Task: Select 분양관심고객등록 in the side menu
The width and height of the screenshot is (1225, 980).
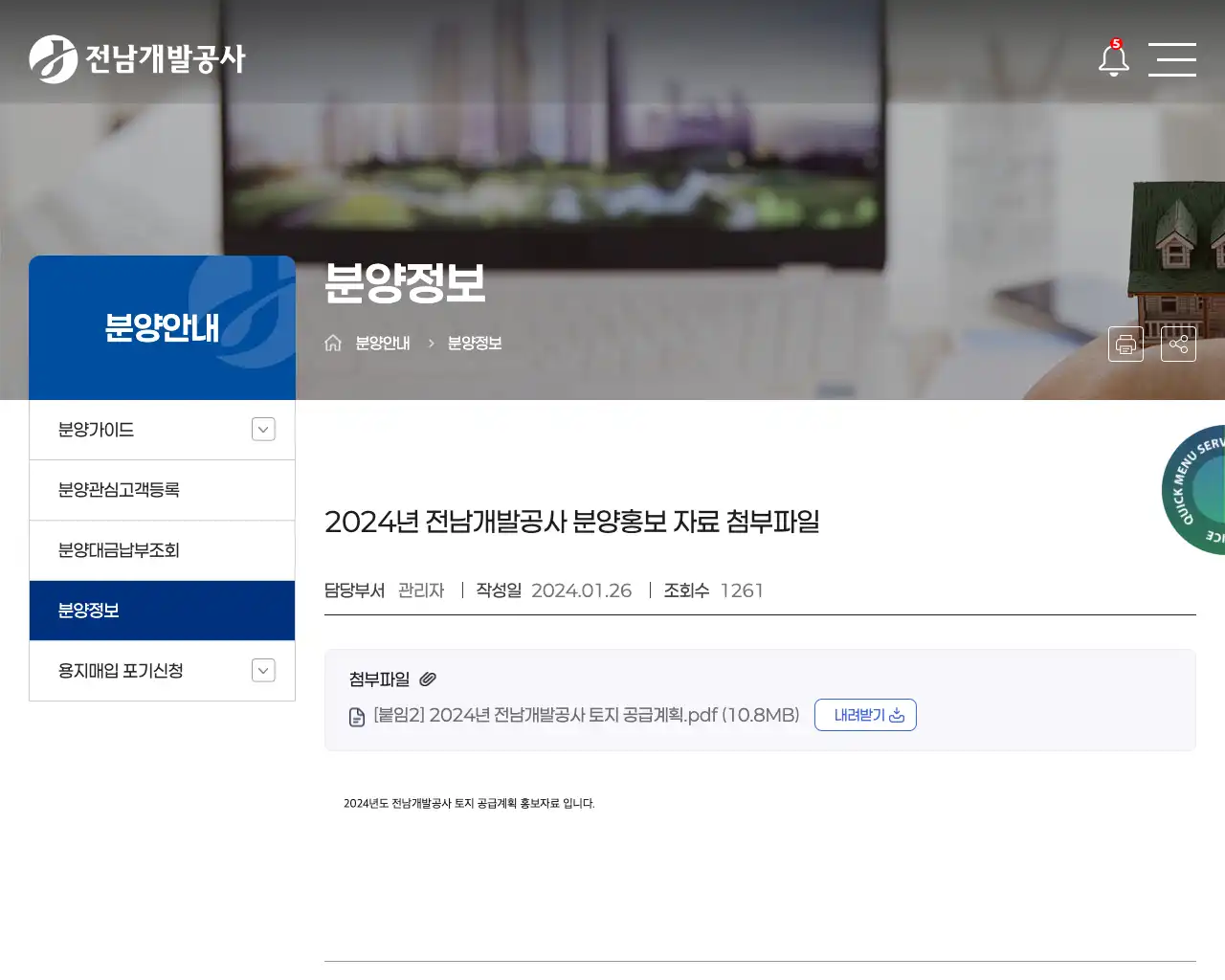Action: [x=162, y=490]
